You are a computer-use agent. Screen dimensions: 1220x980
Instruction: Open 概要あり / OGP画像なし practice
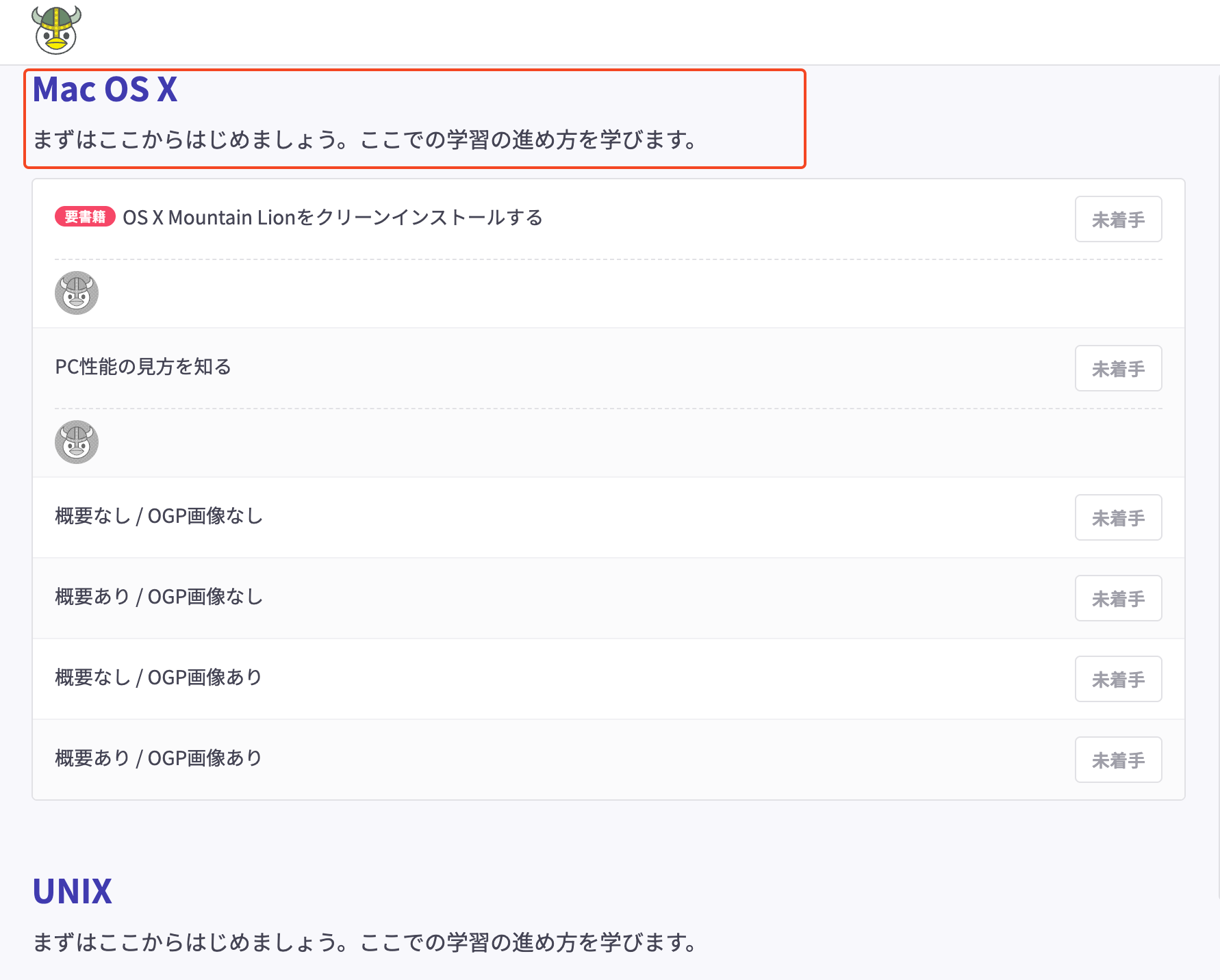(x=159, y=597)
